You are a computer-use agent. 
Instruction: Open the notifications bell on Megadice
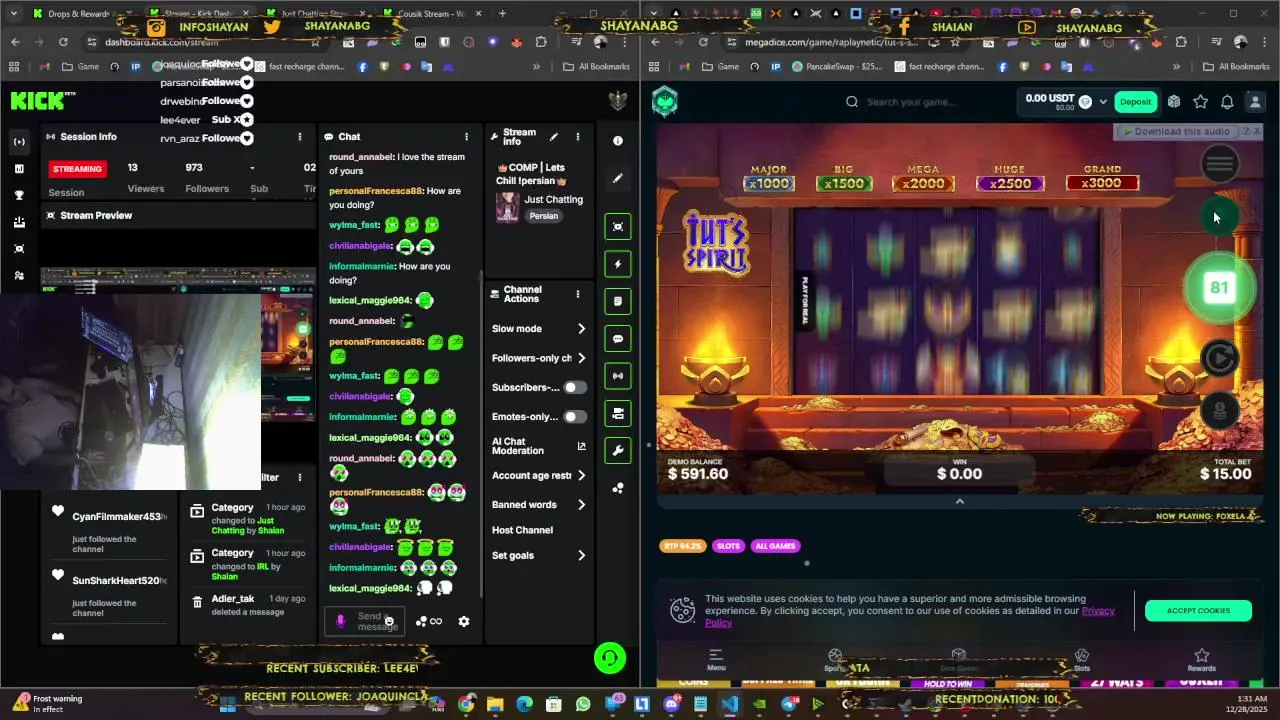1227,101
